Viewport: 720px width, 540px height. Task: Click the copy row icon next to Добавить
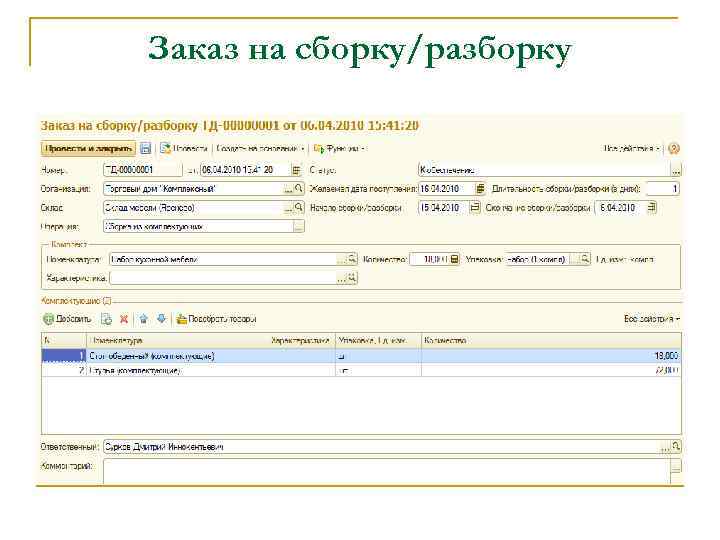click(107, 319)
